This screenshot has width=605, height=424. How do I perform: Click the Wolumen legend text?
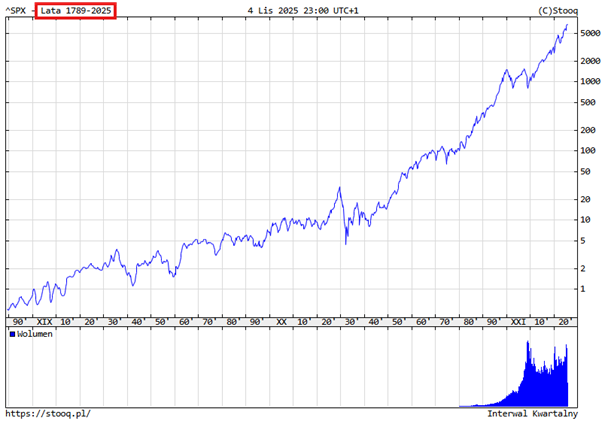click(x=35, y=334)
